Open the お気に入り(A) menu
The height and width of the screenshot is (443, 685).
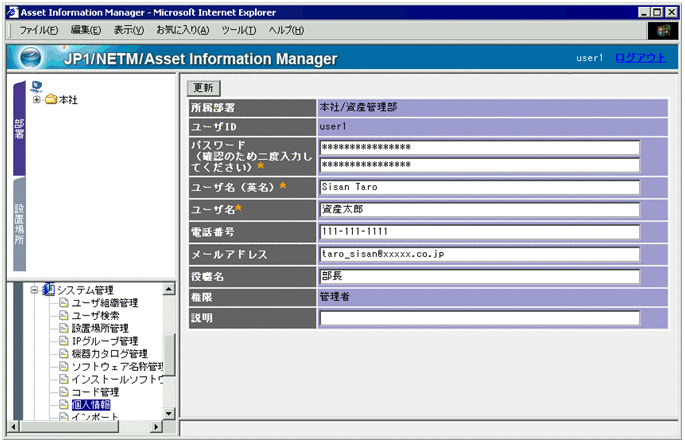(168, 30)
